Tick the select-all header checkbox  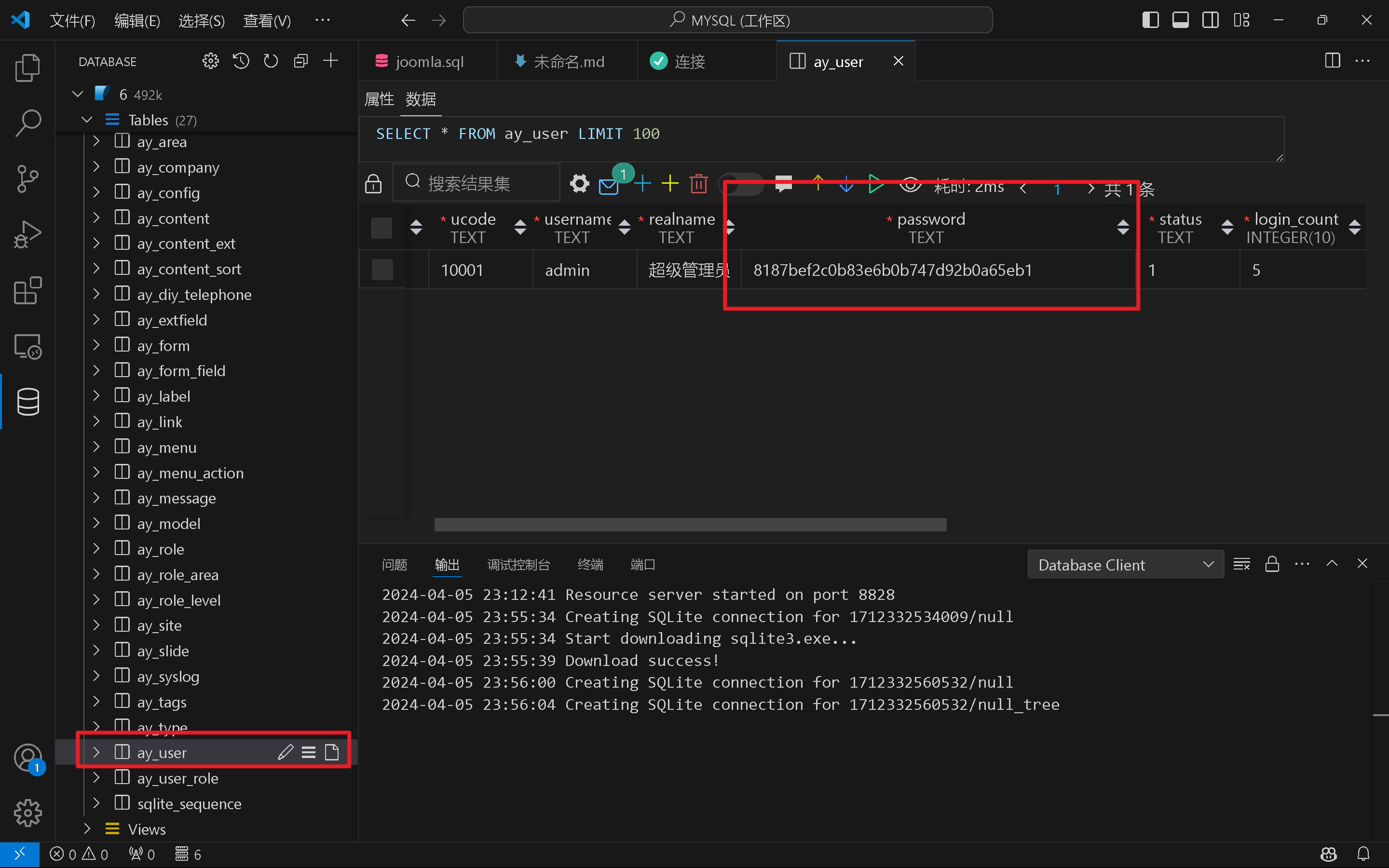click(x=381, y=228)
